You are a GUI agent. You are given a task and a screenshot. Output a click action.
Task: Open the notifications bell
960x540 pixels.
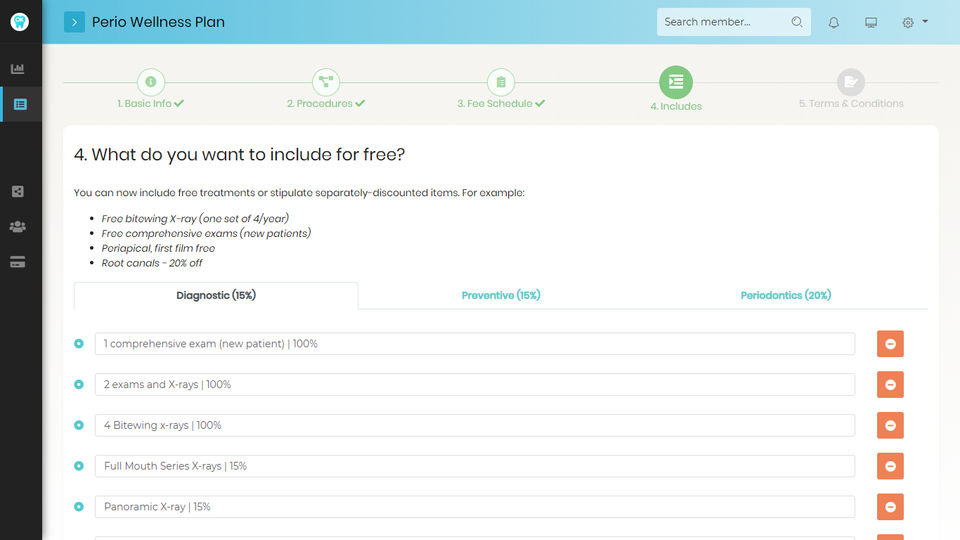tap(834, 23)
